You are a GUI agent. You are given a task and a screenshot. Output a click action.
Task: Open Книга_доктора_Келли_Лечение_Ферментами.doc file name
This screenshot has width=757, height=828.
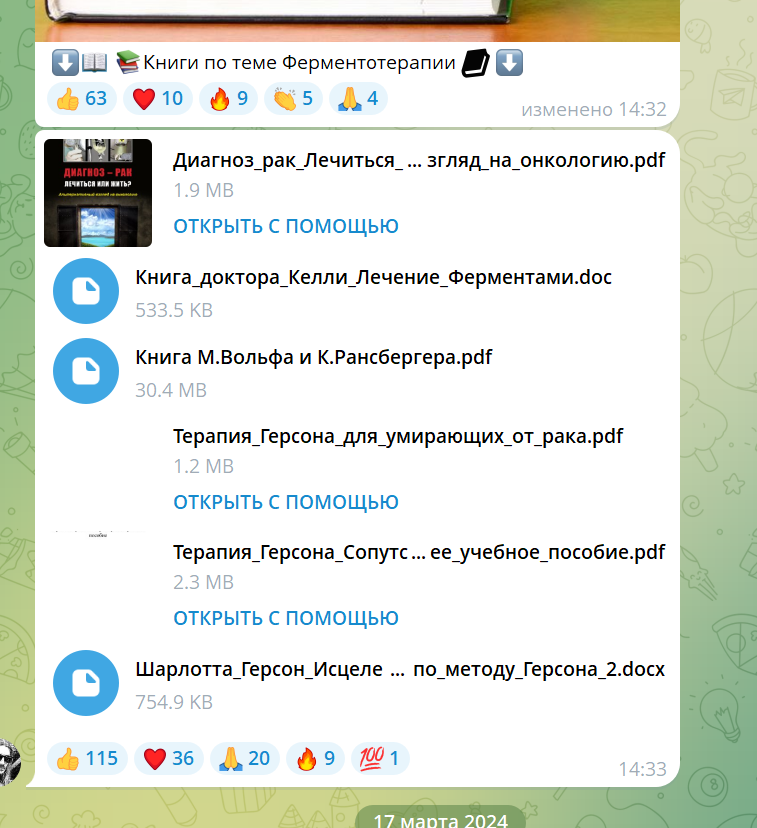(373, 277)
